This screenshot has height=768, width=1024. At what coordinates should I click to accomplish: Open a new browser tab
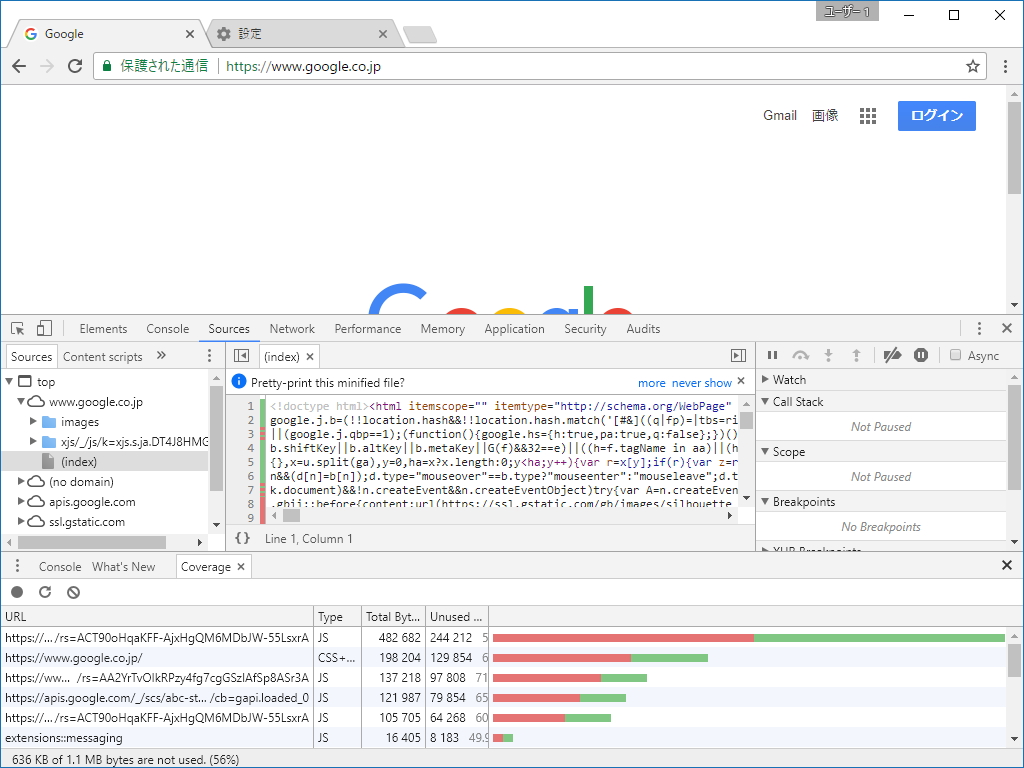point(419,35)
